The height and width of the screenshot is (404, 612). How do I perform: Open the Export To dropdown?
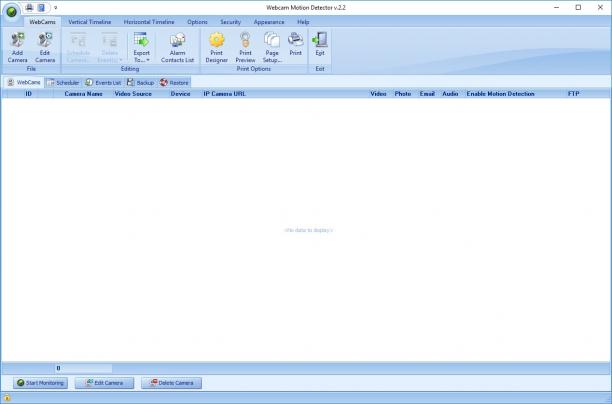[141, 48]
